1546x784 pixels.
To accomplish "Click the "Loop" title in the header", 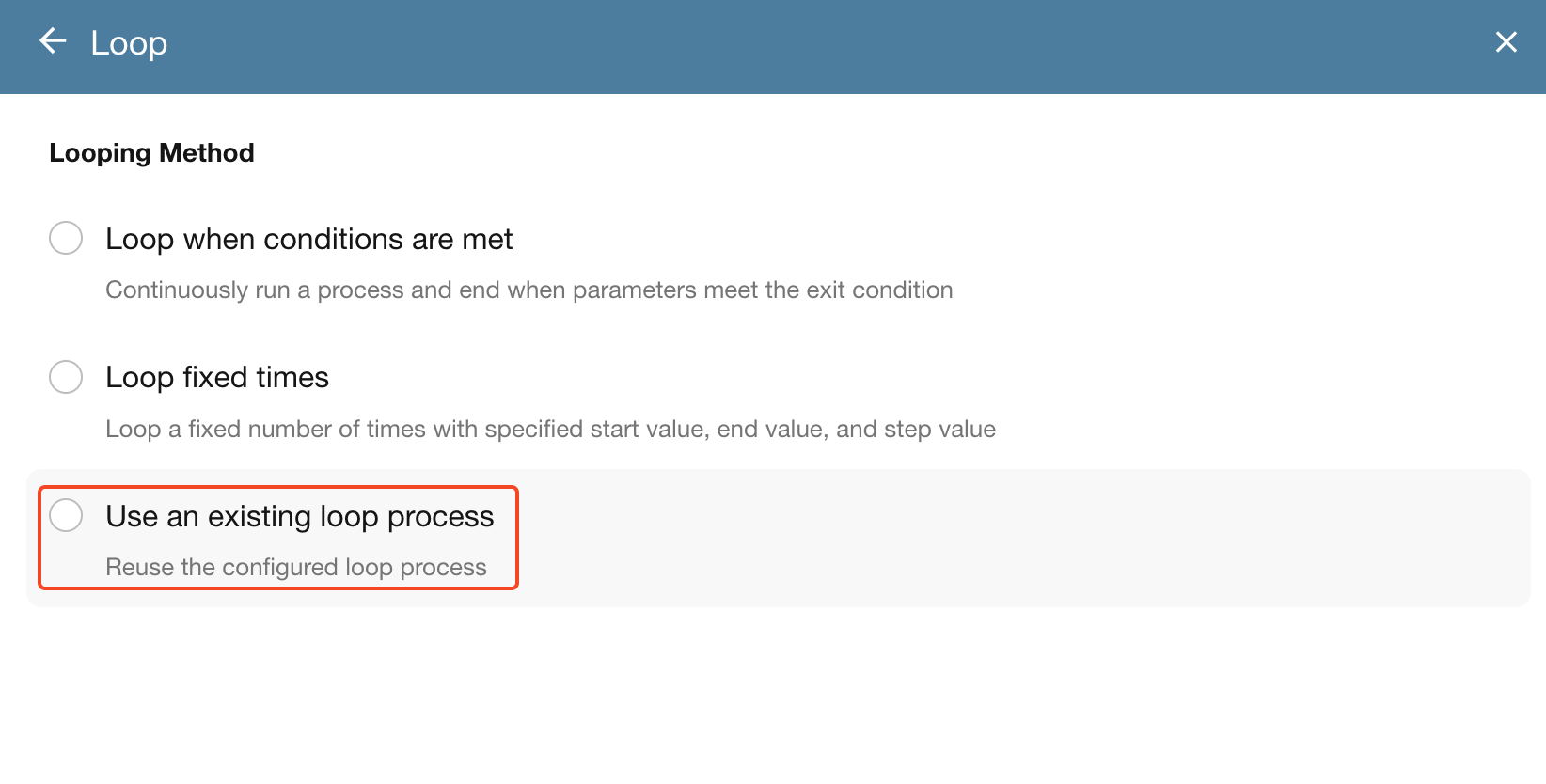I will point(129,43).
